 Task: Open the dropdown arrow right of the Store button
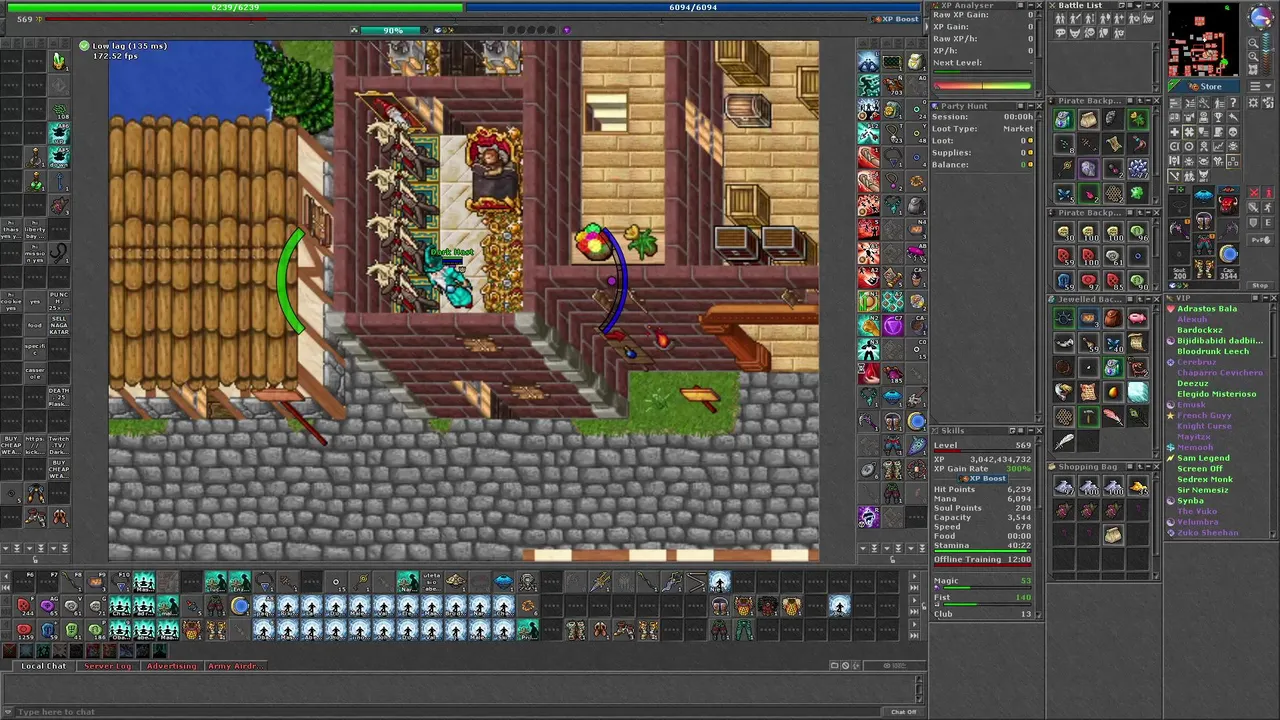(1268, 86)
